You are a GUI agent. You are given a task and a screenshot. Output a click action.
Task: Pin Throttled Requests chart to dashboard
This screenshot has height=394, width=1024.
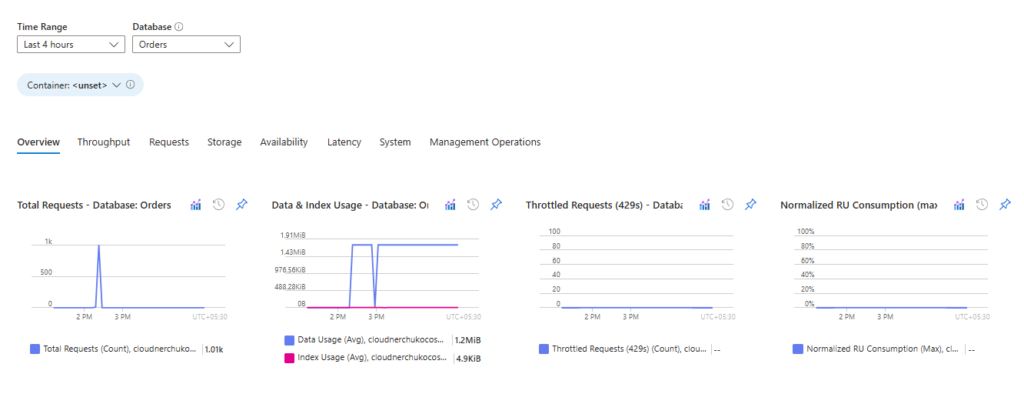(x=751, y=205)
